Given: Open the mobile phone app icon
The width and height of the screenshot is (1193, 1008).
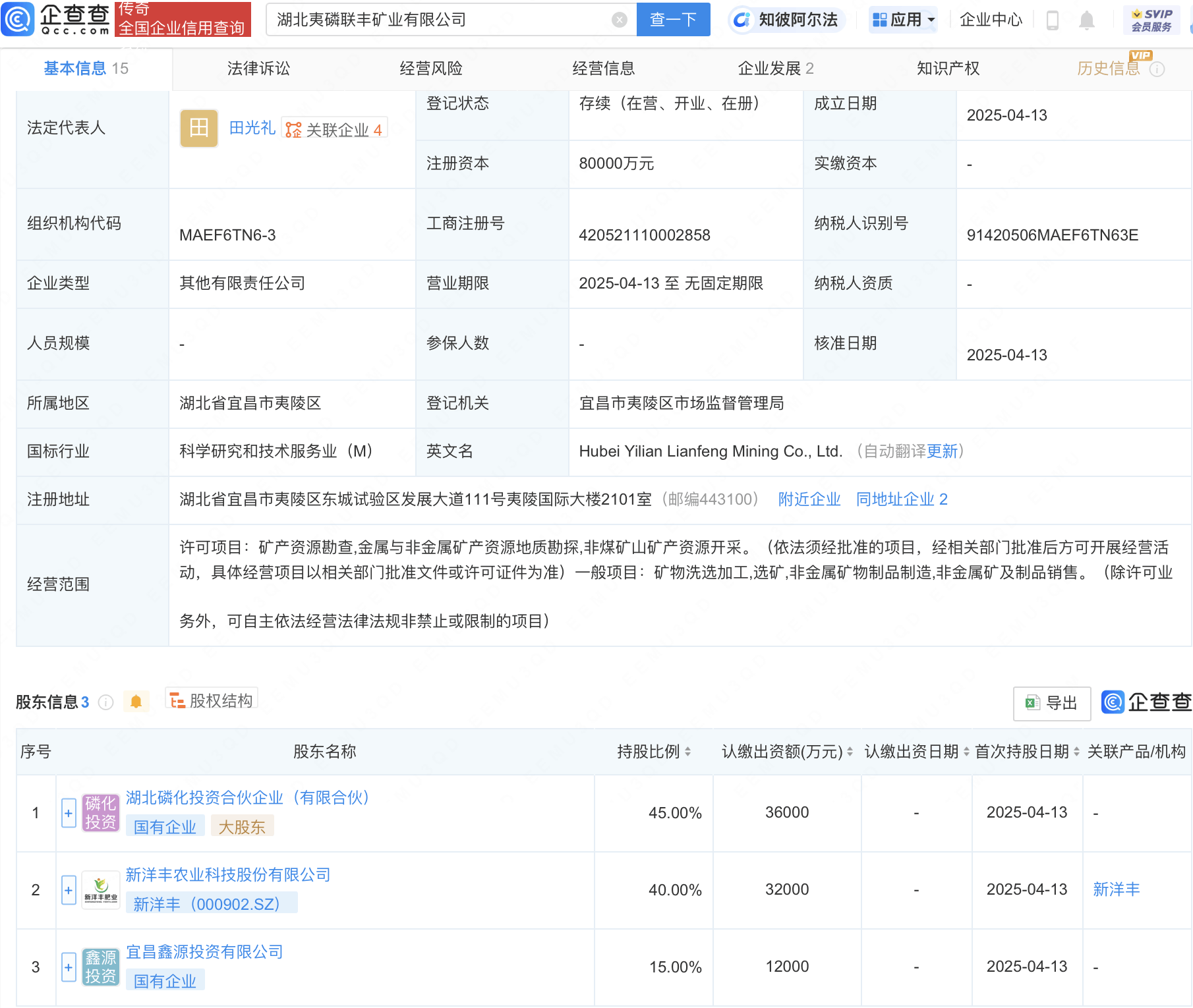Looking at the screenshot, I should [1053, 20].
